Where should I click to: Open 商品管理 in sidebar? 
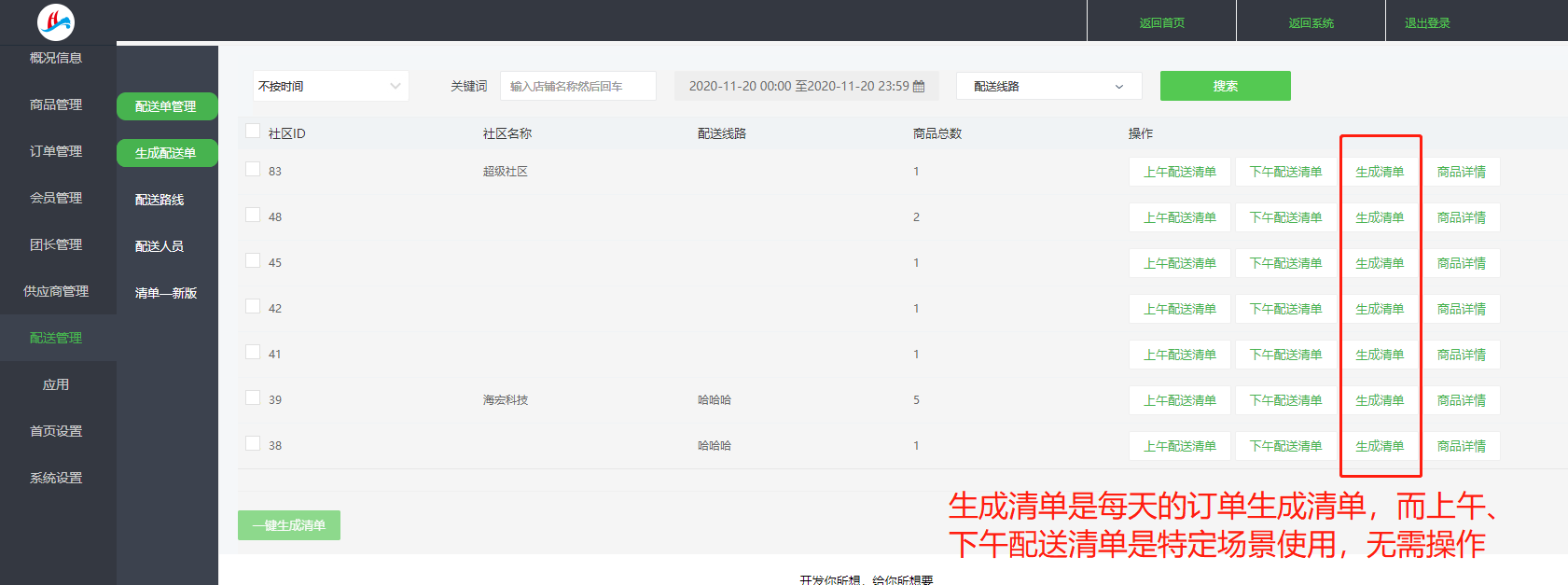coord(56,104)
